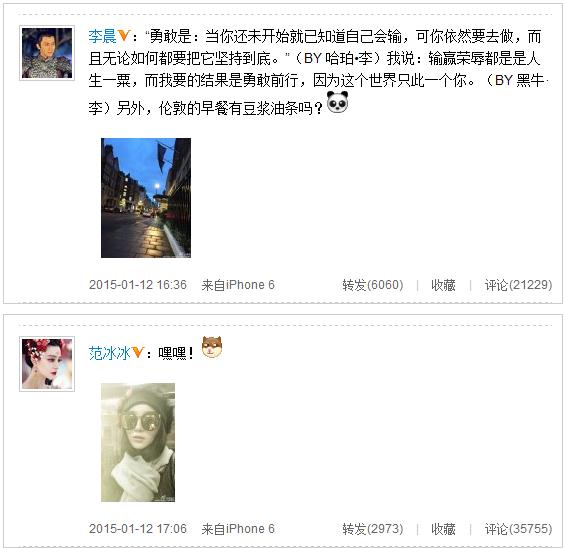The height and width of the screenshot is (548, 565).
Task: Click 收藏 on 范冰冰's post
Action: tap(443, 529)
